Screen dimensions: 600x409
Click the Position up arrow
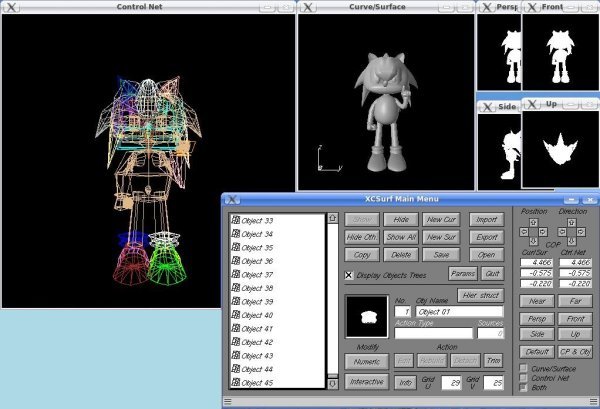(531, 223)
